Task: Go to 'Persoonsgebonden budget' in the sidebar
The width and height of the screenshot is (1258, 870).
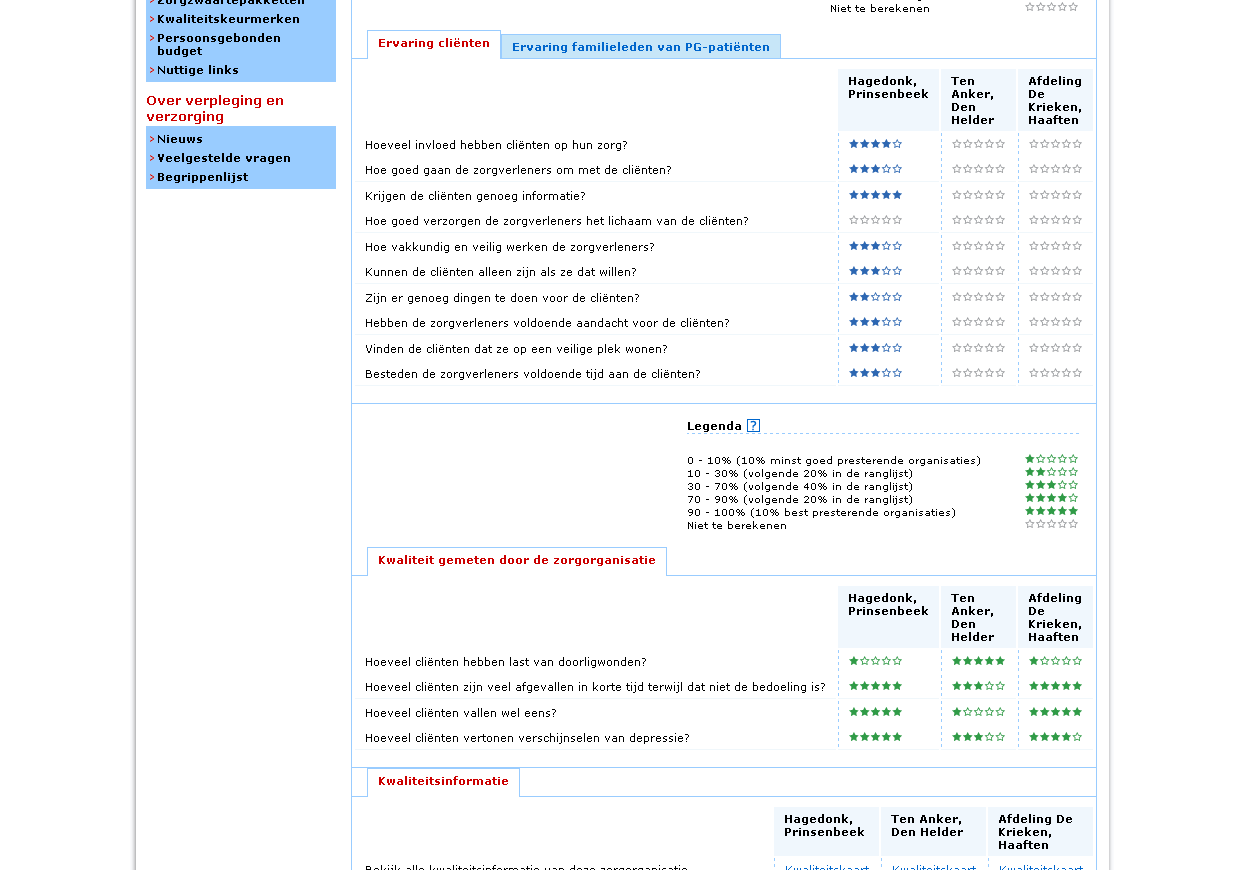Action: (219, 44)
